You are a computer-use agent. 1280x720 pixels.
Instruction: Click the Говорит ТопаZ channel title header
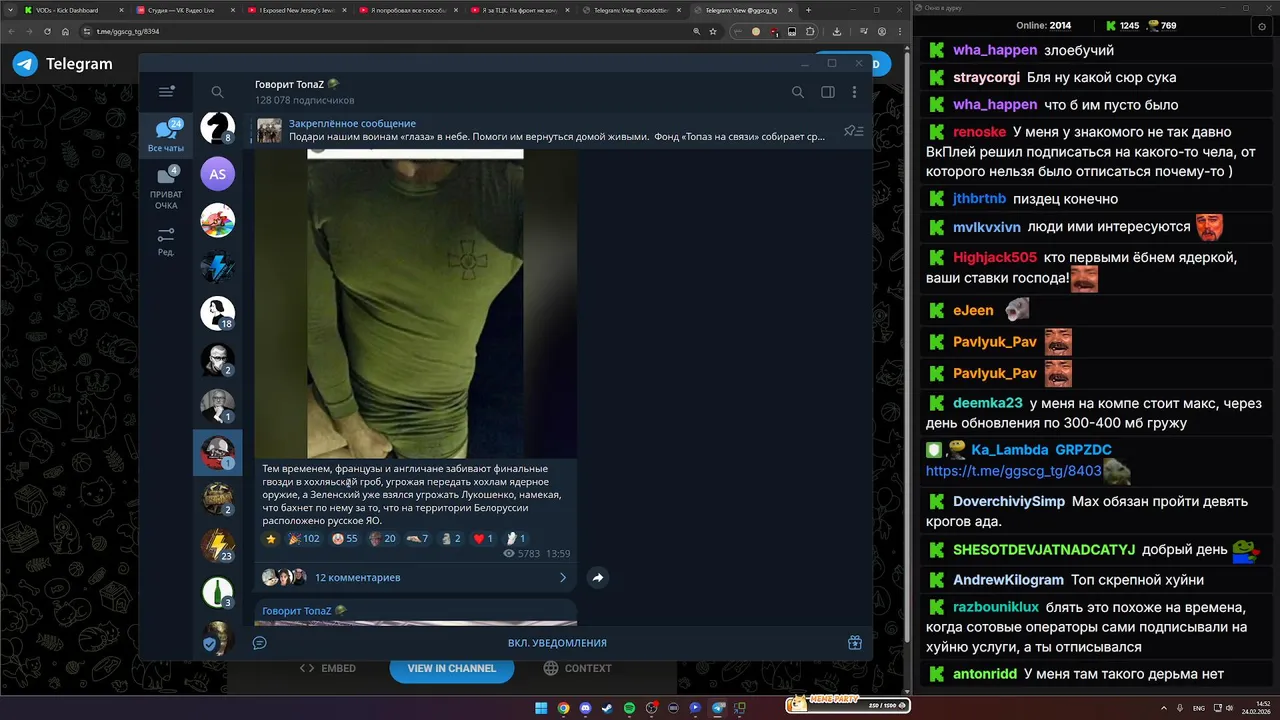click(x=297, y=84)
